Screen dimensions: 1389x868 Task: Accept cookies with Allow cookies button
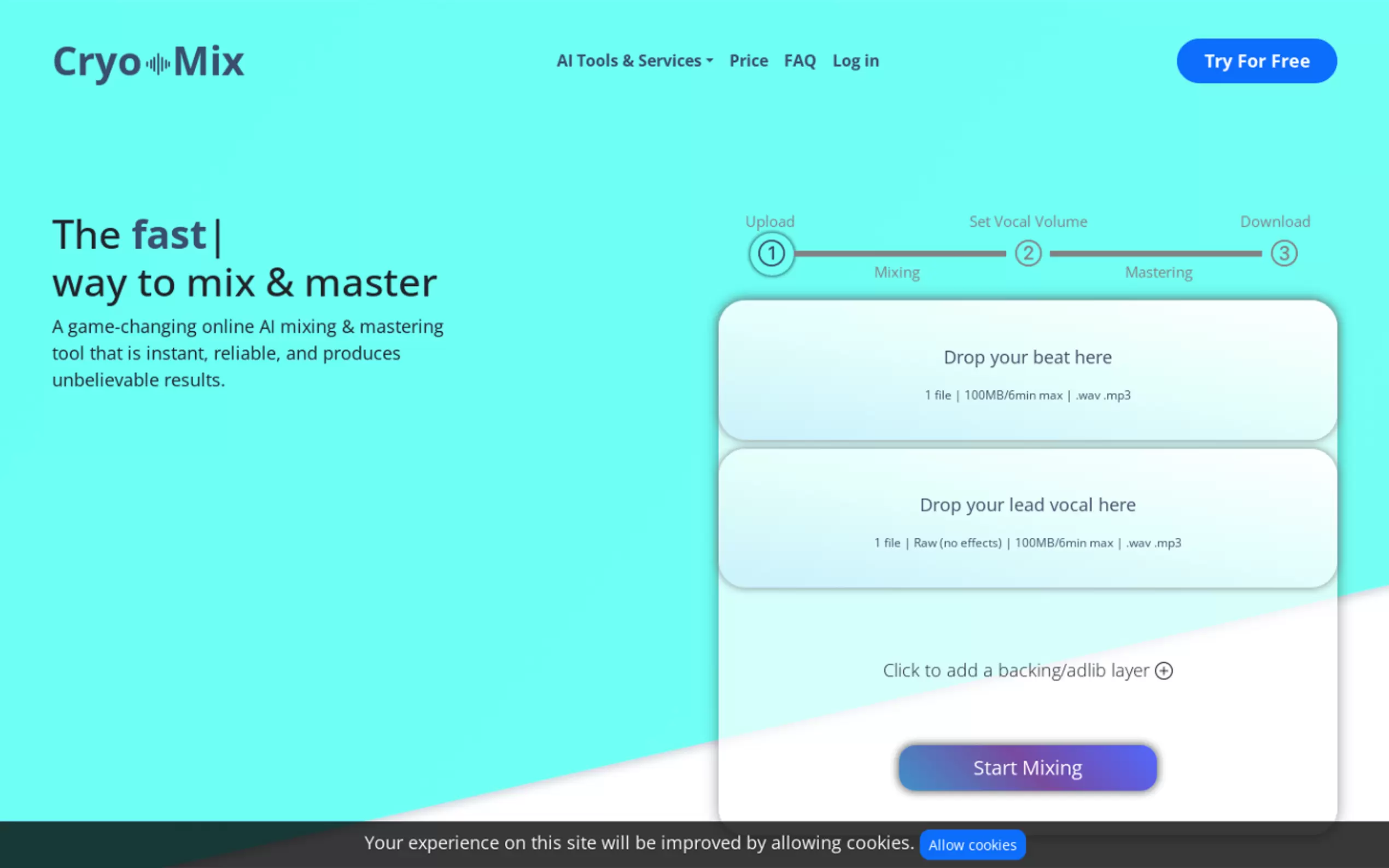pos(972,844)
